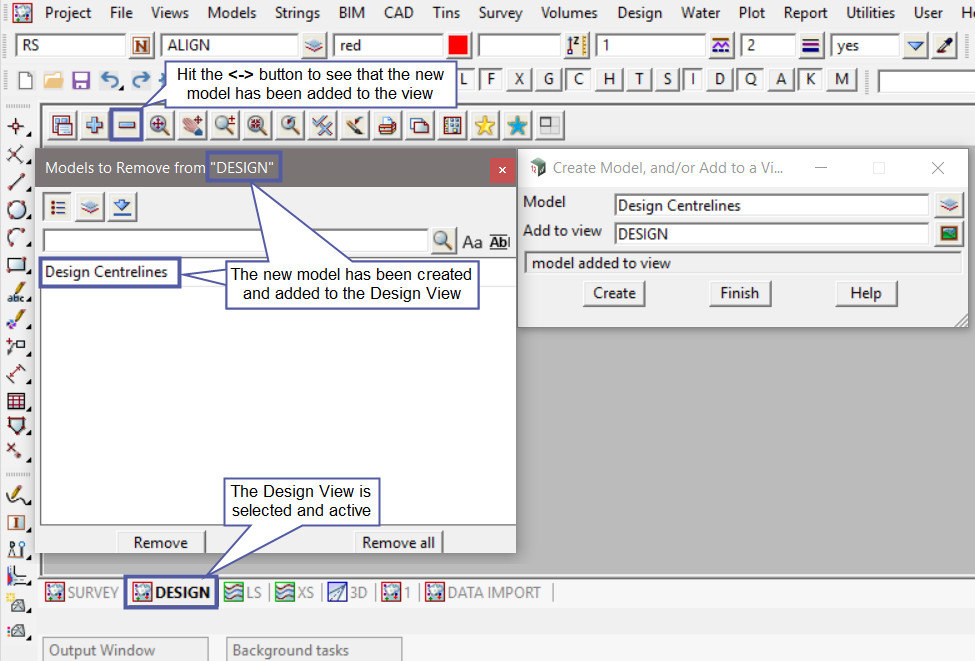This screenshot has height=661, width=975.
Task: Open model picker icon next to ALIGN field
Action: coord(314,46)
